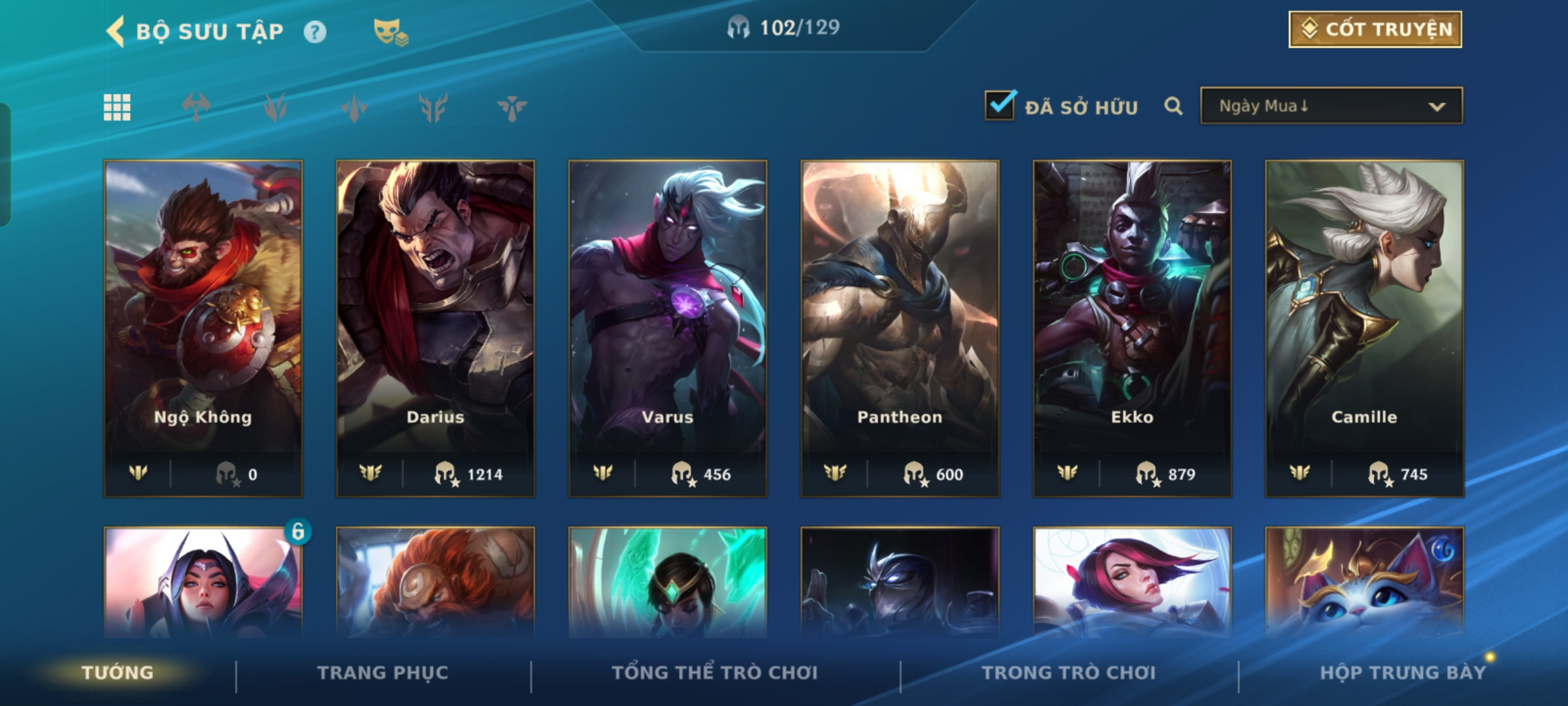Filter by the rightmost role icon
The image size is (1568, 706).
512,108
